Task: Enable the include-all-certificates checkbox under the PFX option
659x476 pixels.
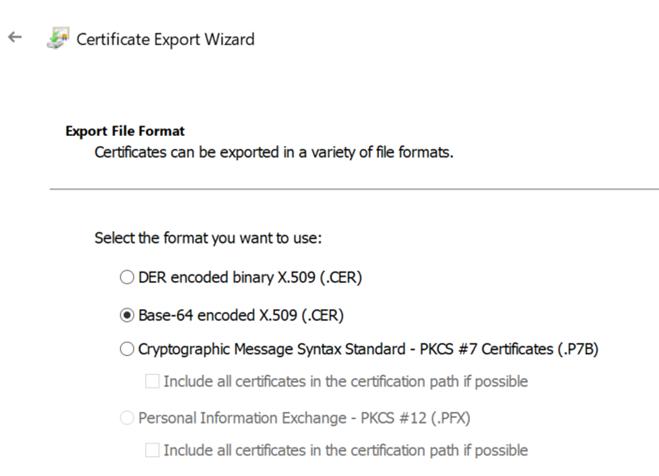Action: click(x=151, y=450)
